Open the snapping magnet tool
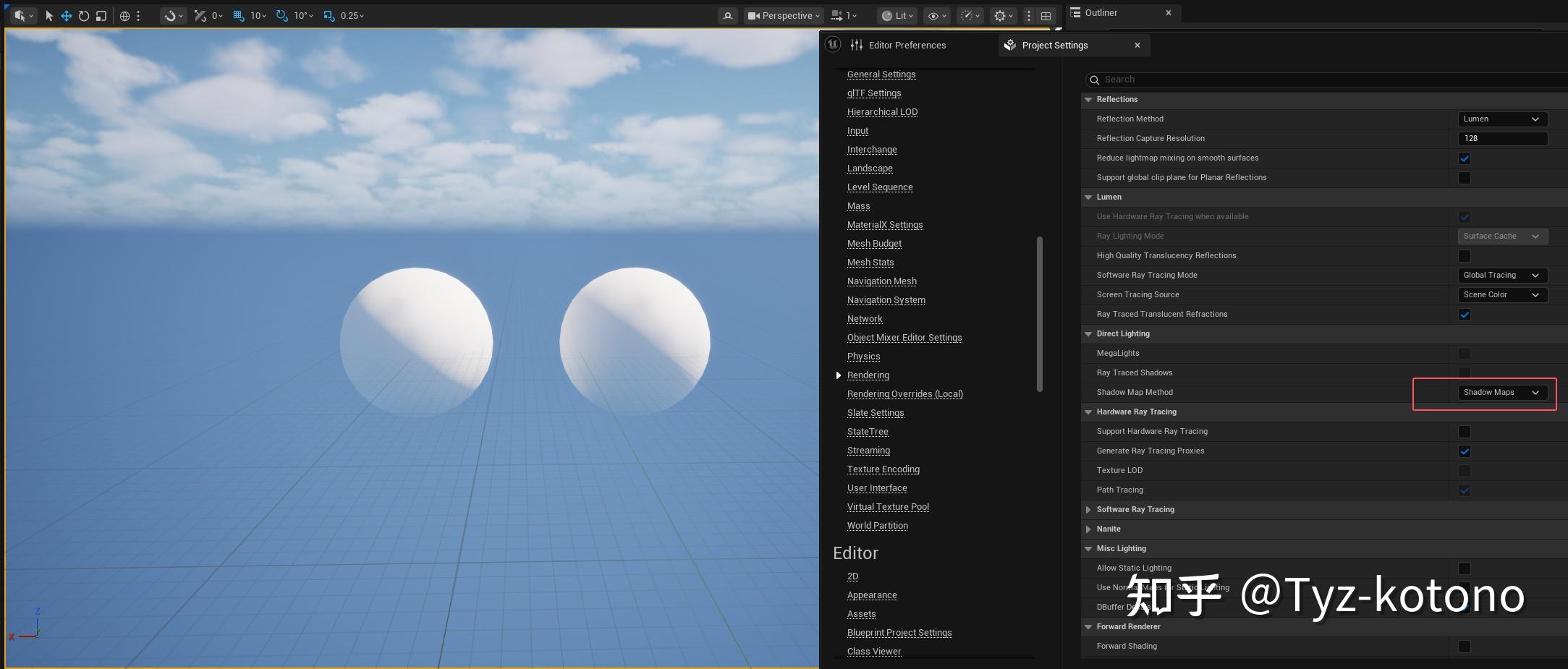This screenshot has height=669, width=1568. tap(168, 15)
